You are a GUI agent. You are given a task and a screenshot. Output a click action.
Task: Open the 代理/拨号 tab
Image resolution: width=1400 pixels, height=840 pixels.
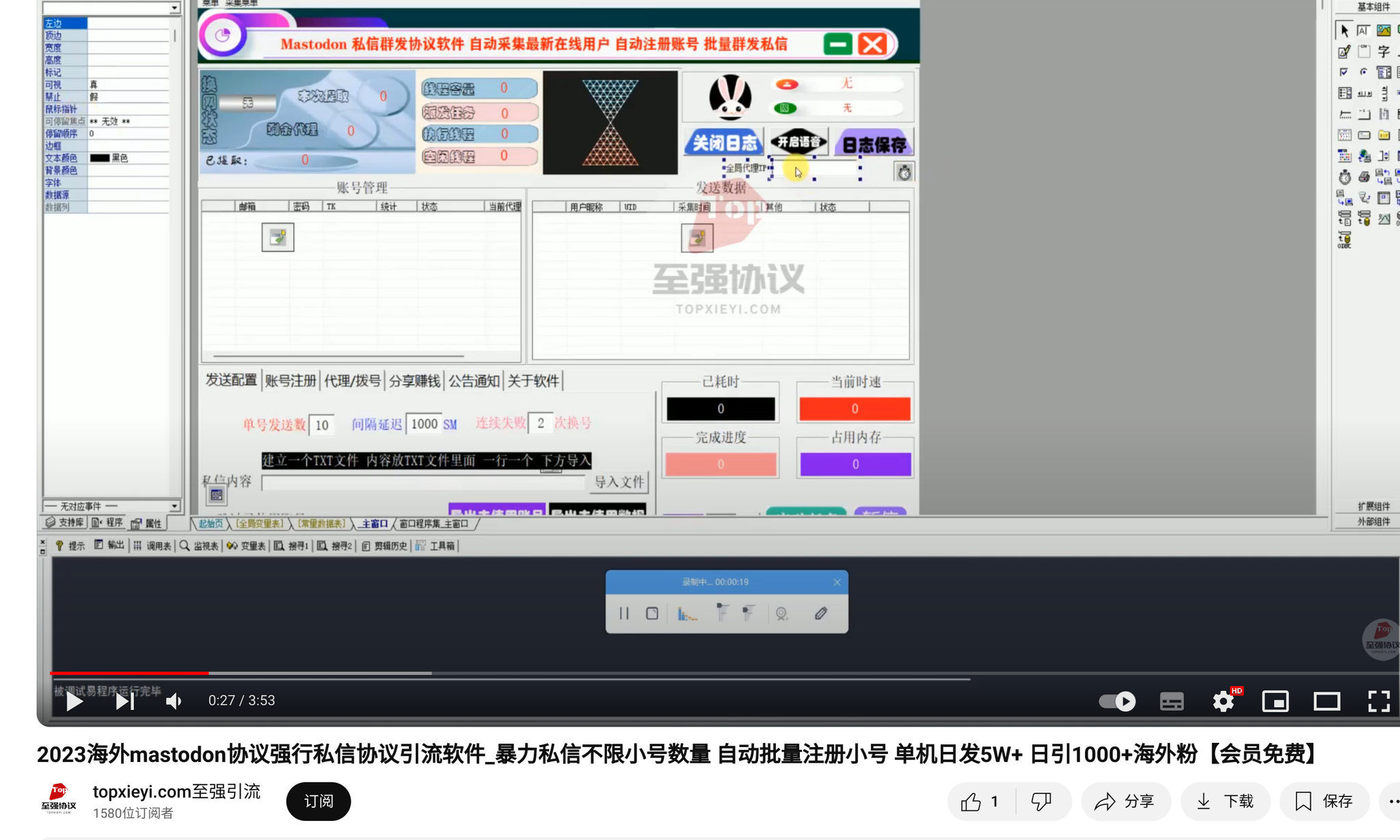pyautogui.click(x=352, y=381)
